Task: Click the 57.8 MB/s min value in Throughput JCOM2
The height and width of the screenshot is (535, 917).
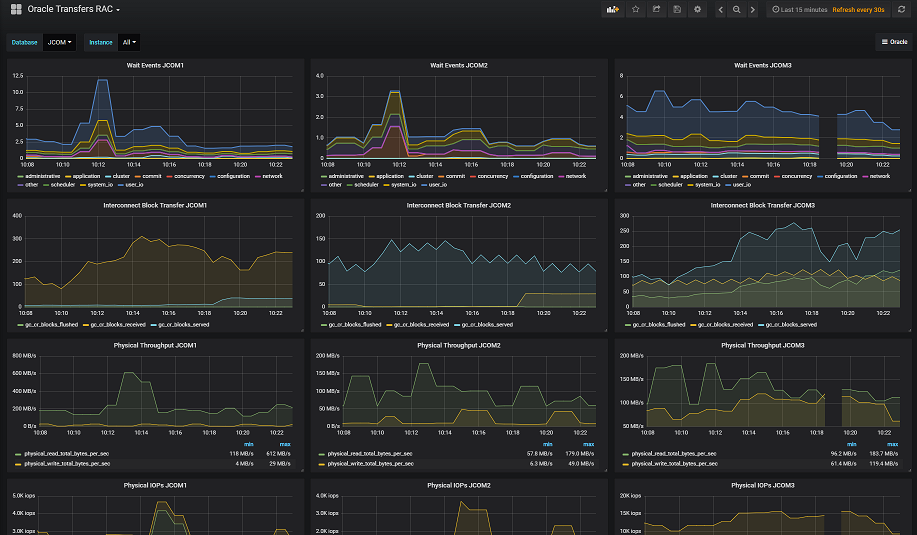Action: tap(539, 454)
